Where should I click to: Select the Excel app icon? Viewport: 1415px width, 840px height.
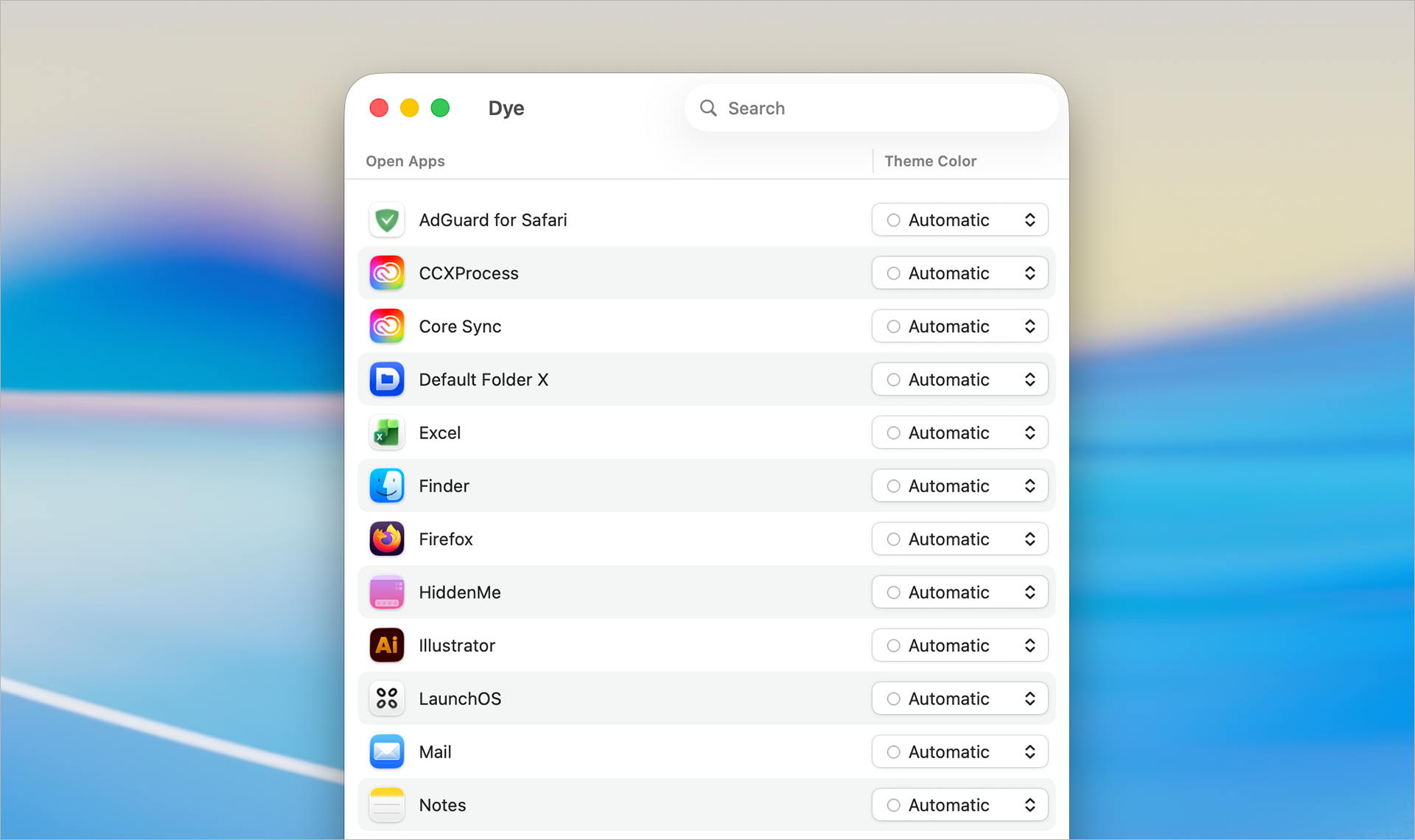coord(386,433)
